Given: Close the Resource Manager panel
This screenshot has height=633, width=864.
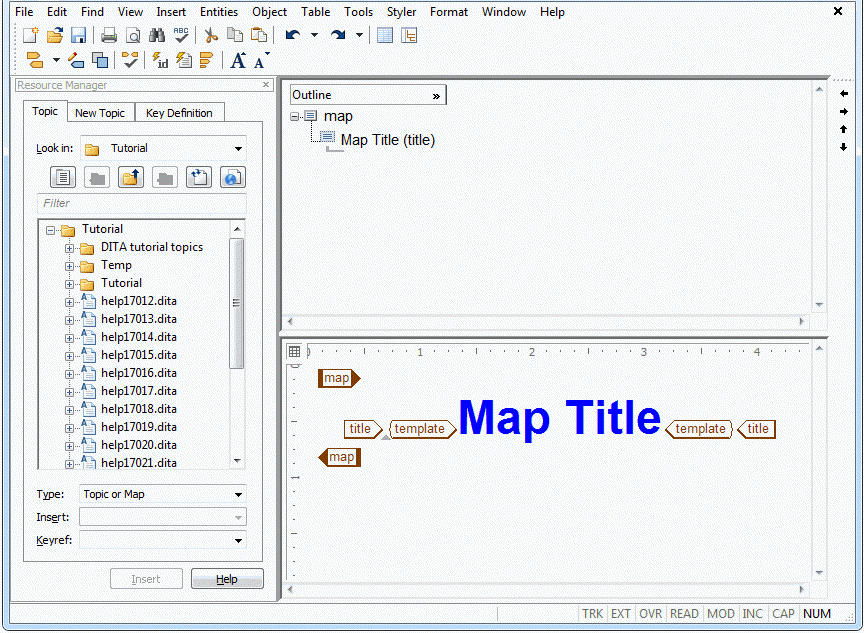Looking at the screenshot, I should click(x=266, y=84).
